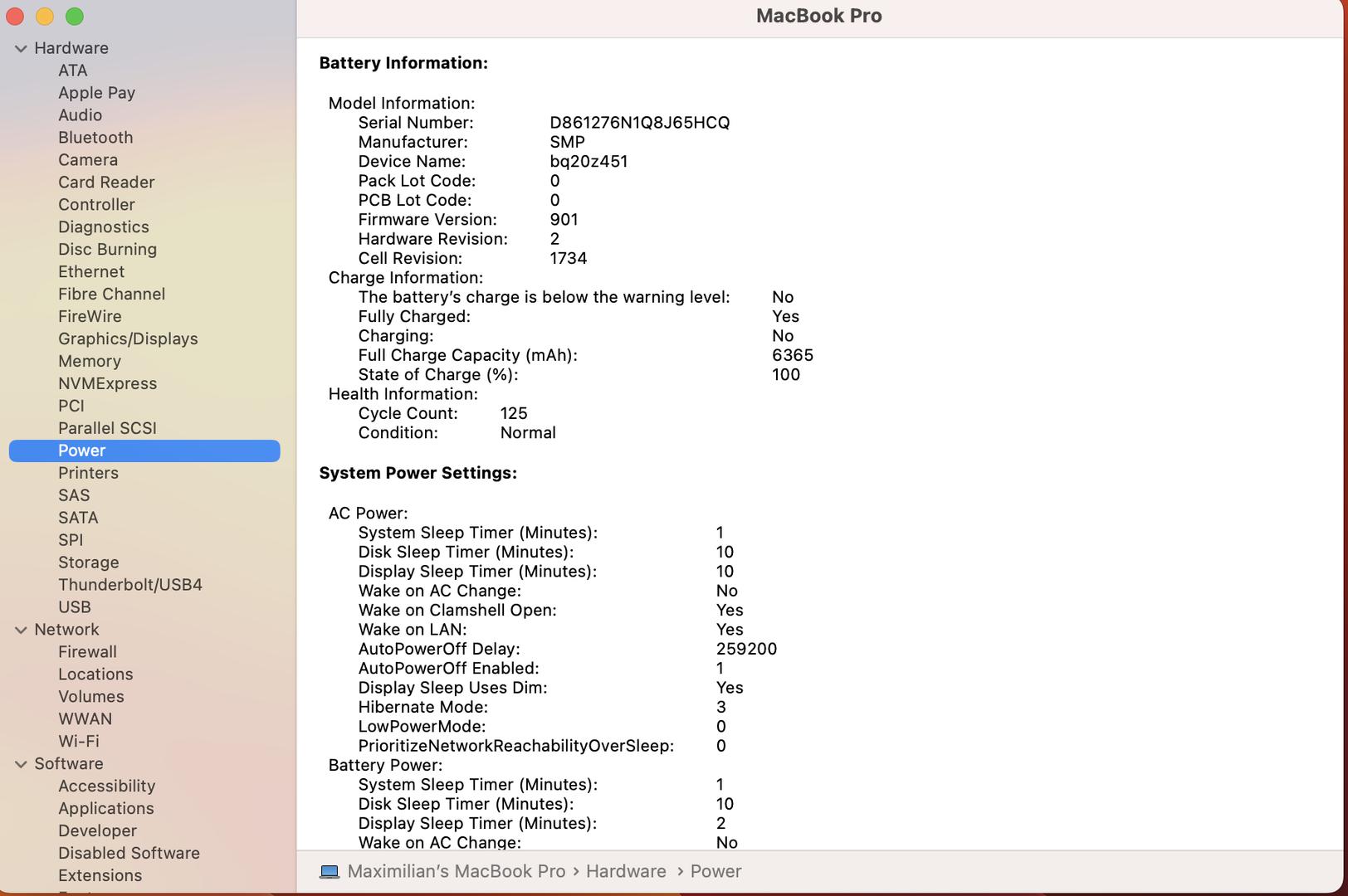The height and width of the screenshot is (896, 1348).
Task: Show the Storage information
Action: pyautogui.click(x=88, y=562)
